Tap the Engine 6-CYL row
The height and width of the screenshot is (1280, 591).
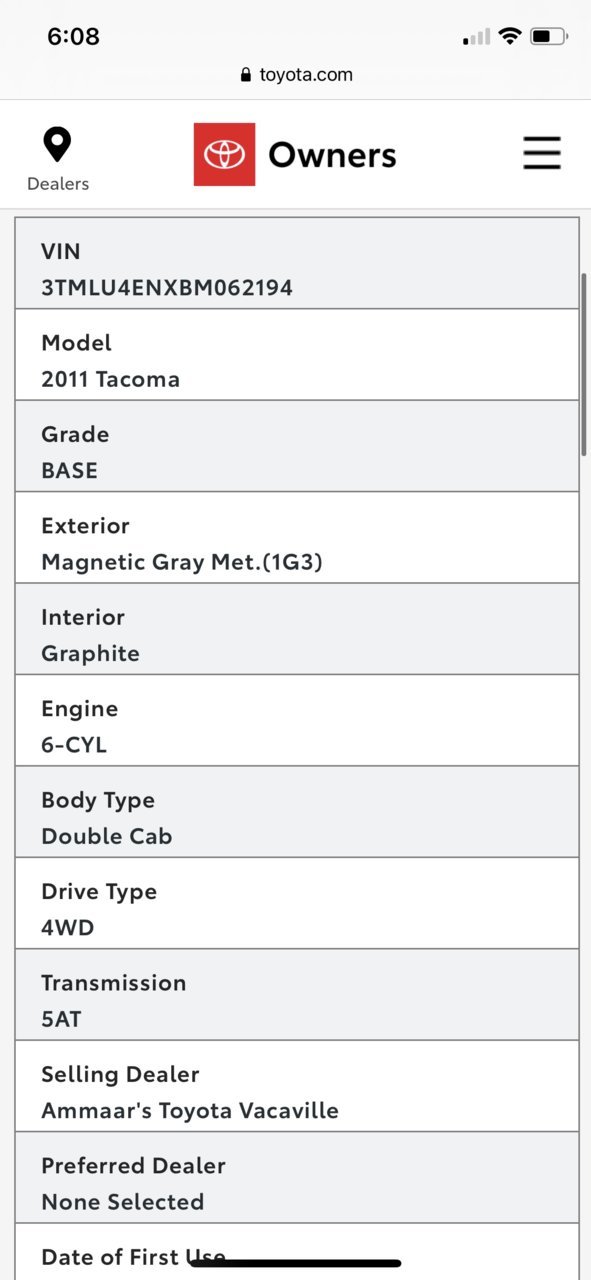tap(297, 721)
